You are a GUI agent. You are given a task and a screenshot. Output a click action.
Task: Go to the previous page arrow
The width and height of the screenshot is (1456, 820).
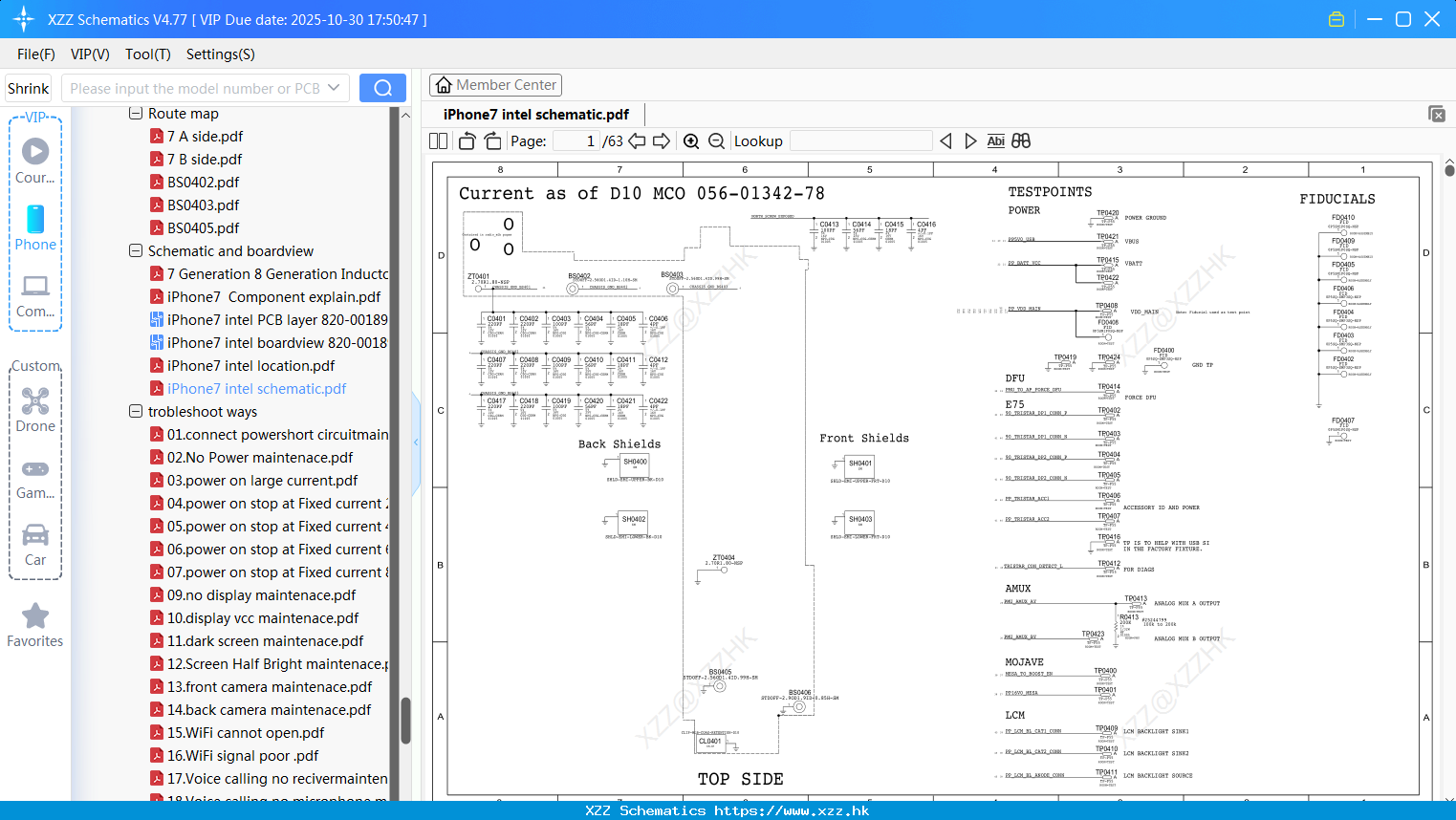tap(637, 141)
